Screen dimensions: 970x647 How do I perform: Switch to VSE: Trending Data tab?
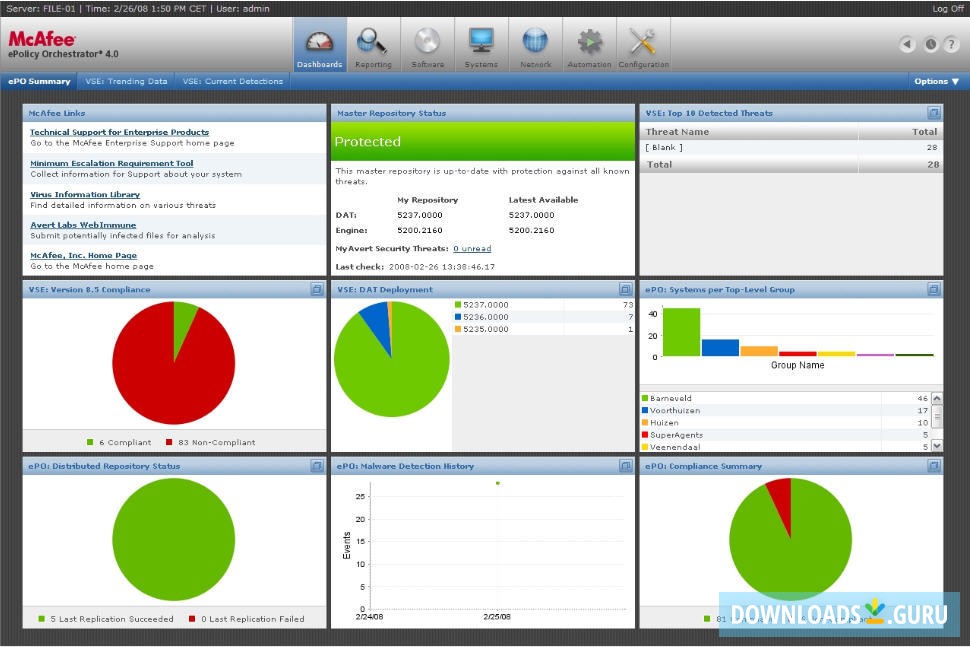pos(126,81)
